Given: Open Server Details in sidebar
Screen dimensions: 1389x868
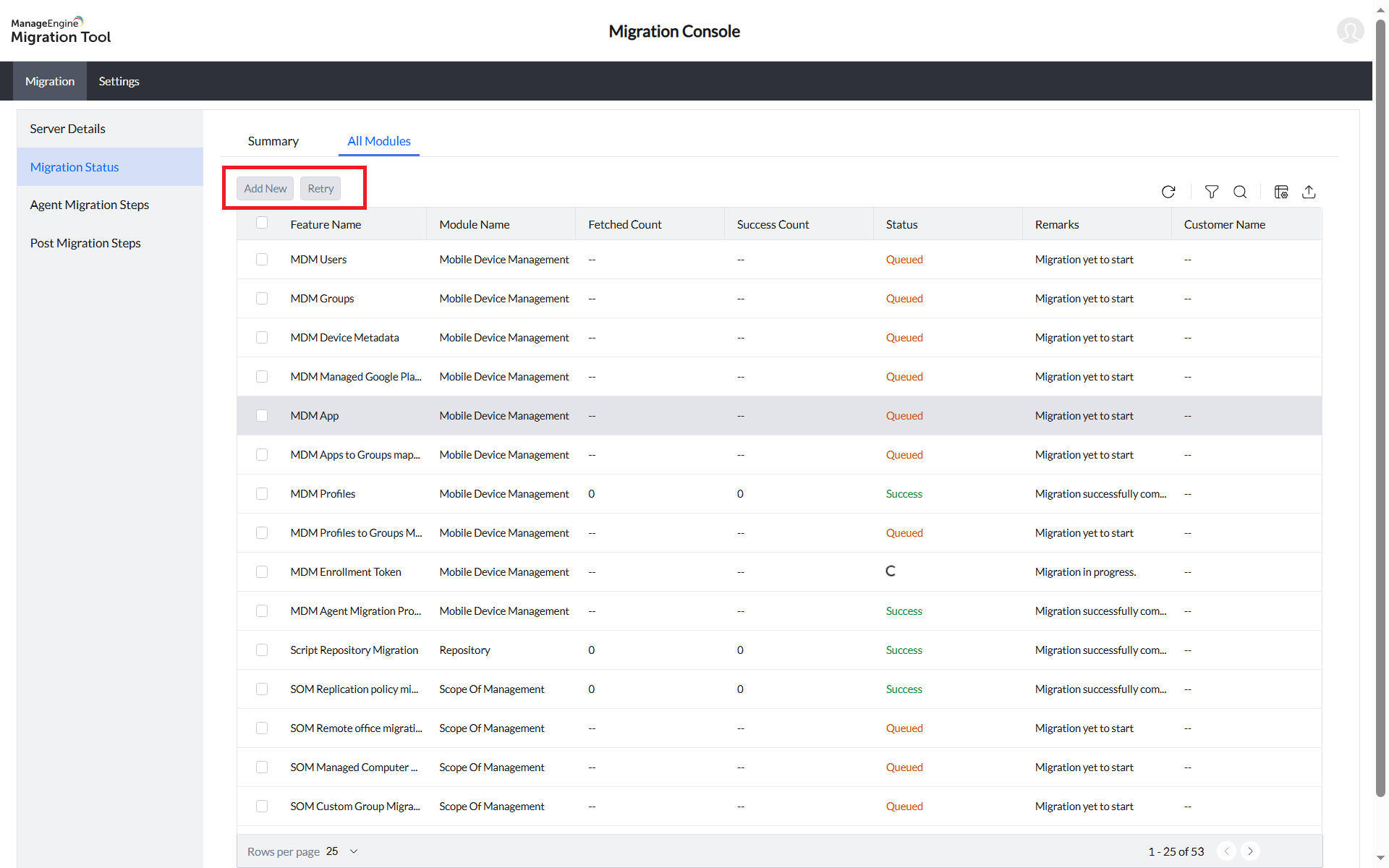Looking at the screenshot, I should click(x=110, y=129).
